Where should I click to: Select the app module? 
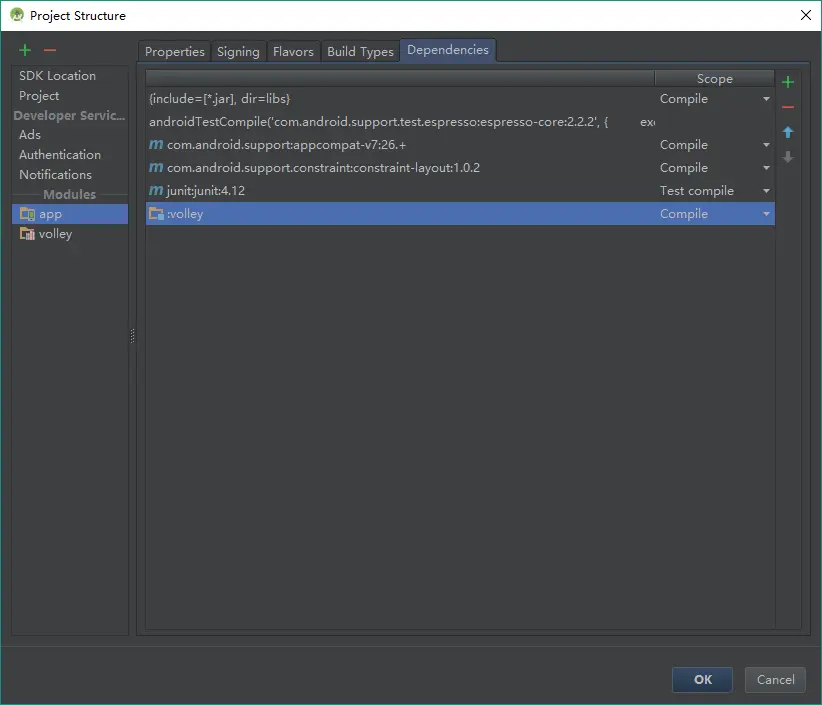[70, 214]
